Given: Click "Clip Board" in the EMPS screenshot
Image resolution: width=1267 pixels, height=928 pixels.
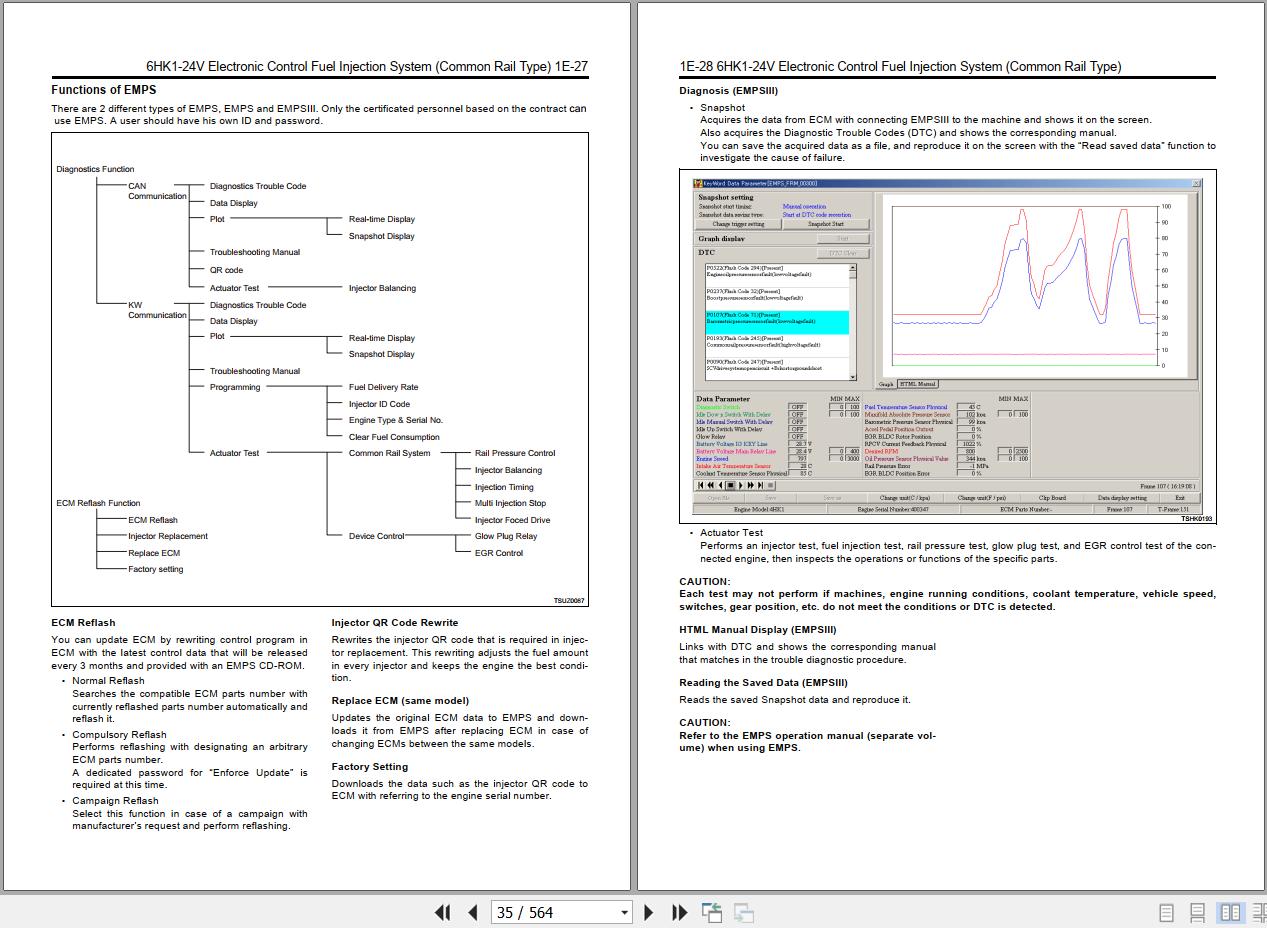Looking at the screenshot, I should click(x=1052, y=497).
